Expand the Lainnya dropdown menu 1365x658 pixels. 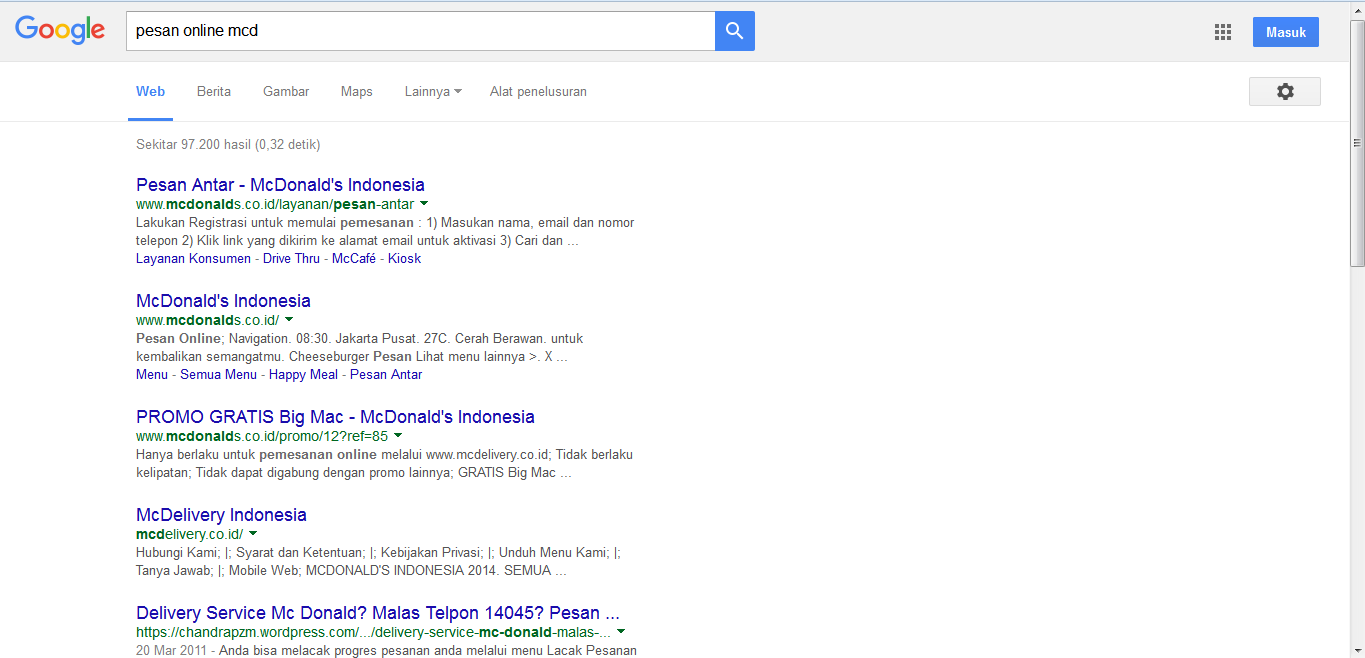[x=433, y=91]
